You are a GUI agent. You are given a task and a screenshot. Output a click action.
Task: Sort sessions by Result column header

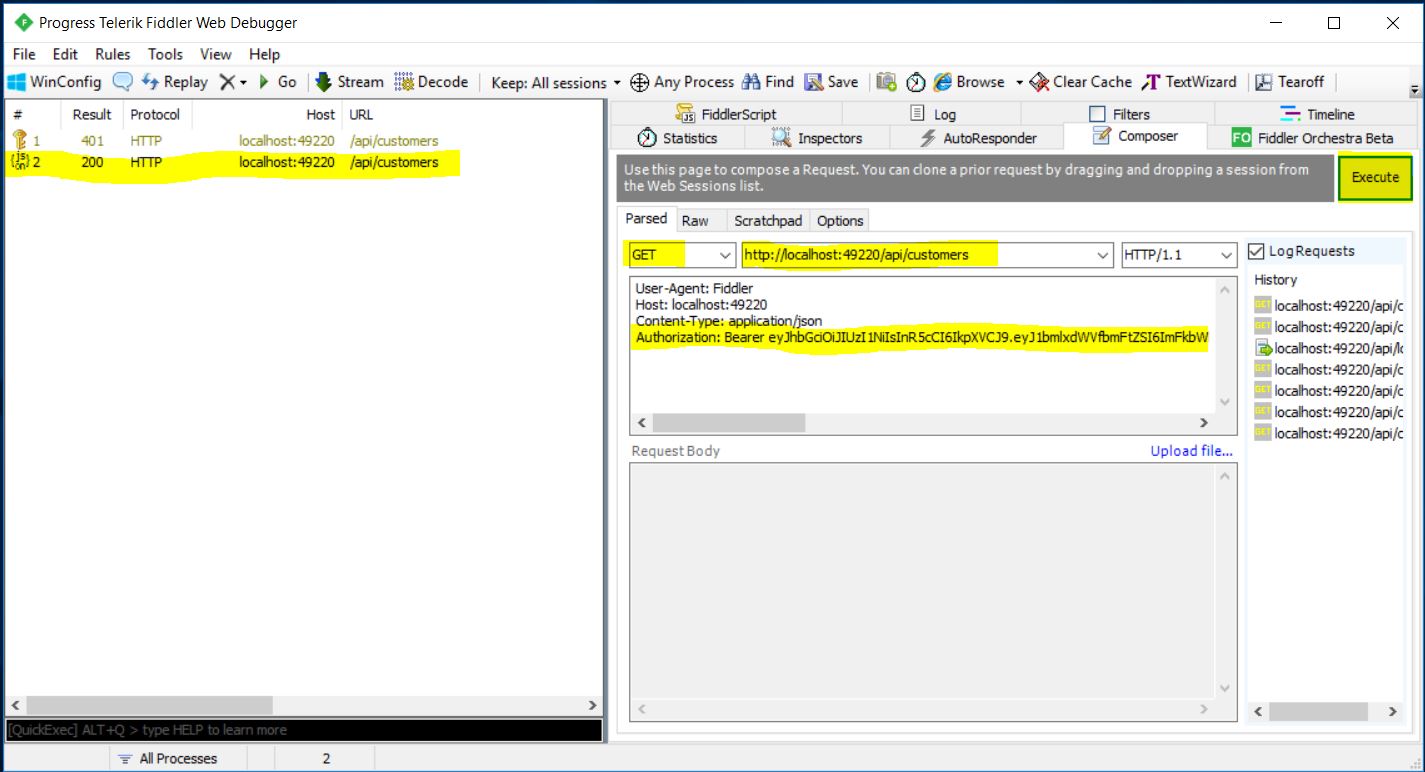[93, 114]
